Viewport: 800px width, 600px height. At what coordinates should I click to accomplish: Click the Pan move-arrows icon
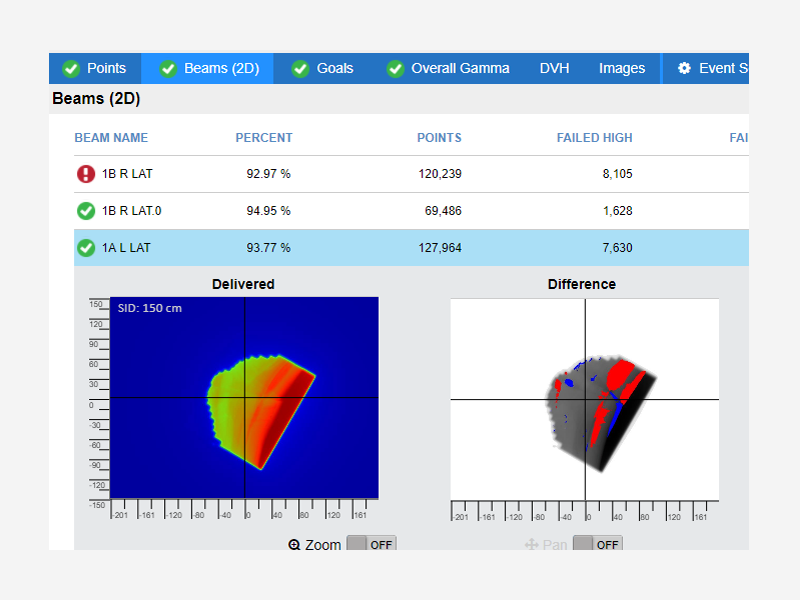(531, 545)
